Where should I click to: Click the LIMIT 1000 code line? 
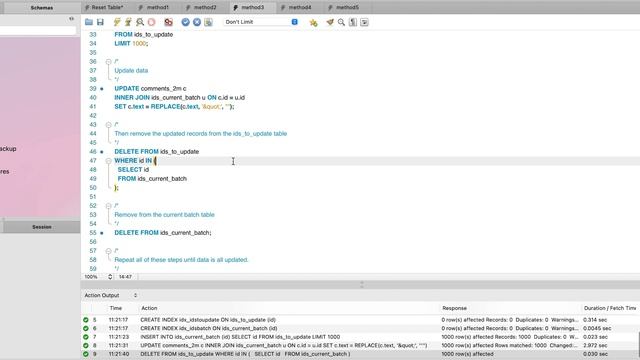click(x=131, y=44)
